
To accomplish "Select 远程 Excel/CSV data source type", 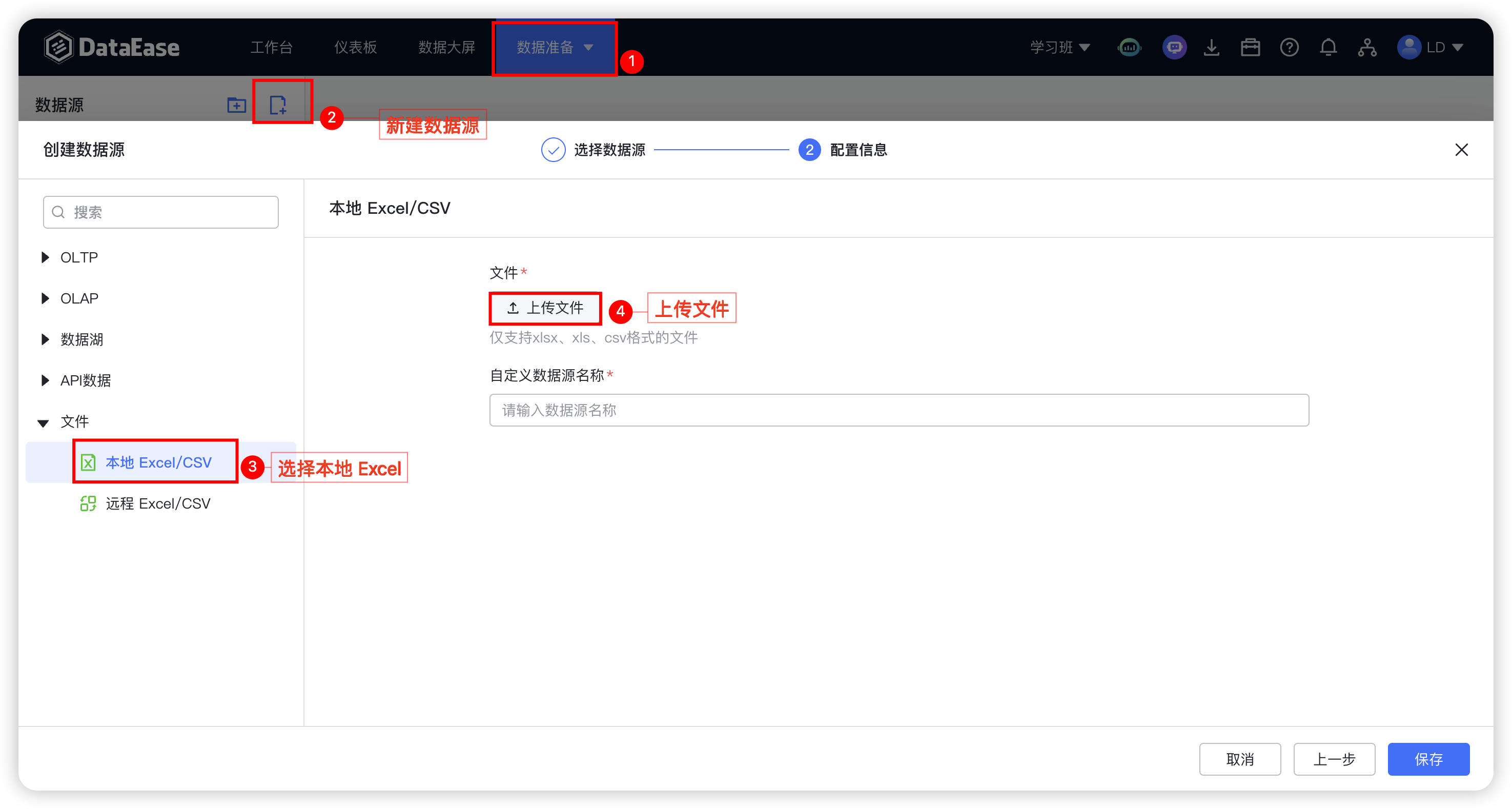I will click(x=157, y=504).
